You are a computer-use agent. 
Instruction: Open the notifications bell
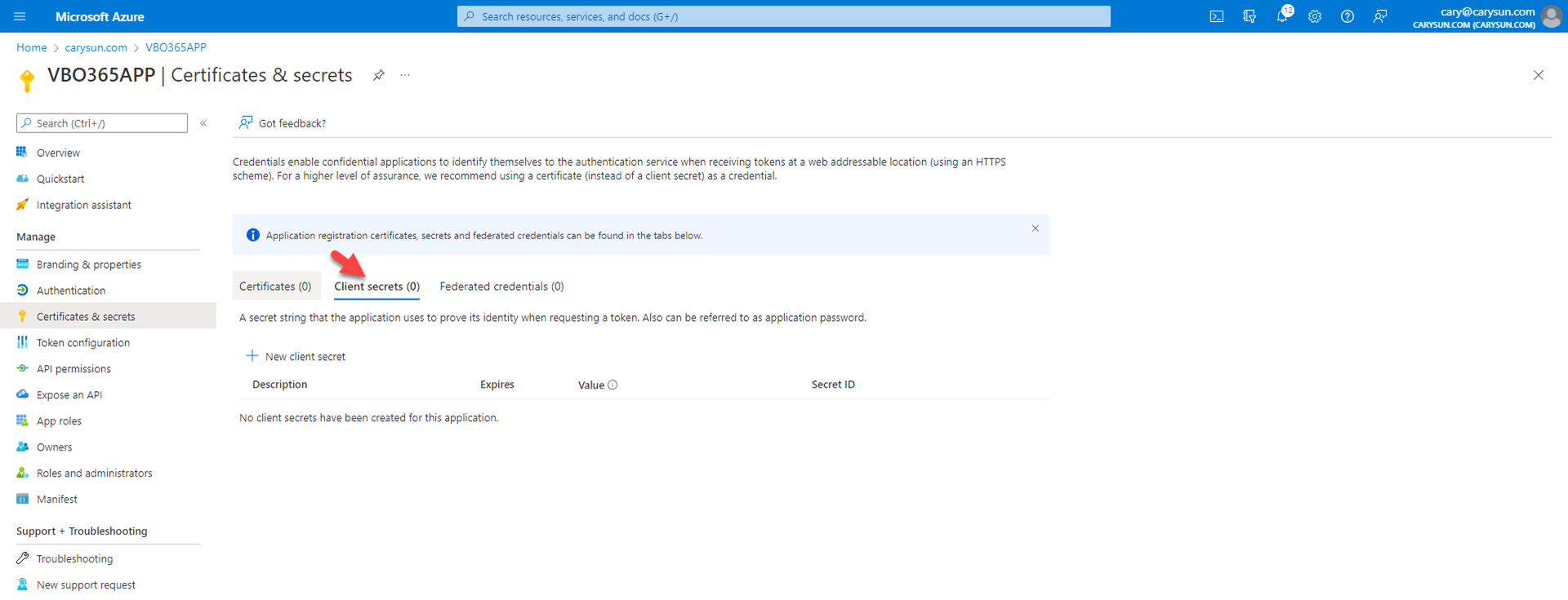point(1282,16)
